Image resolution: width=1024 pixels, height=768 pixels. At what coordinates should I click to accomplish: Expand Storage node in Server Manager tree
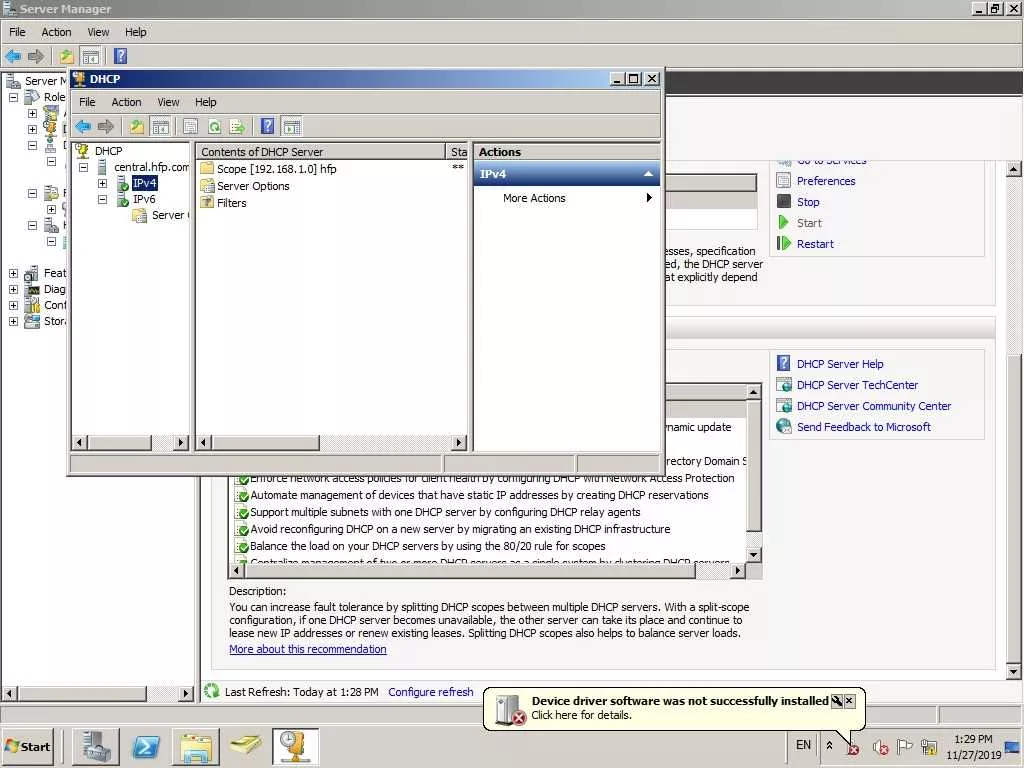13,321
